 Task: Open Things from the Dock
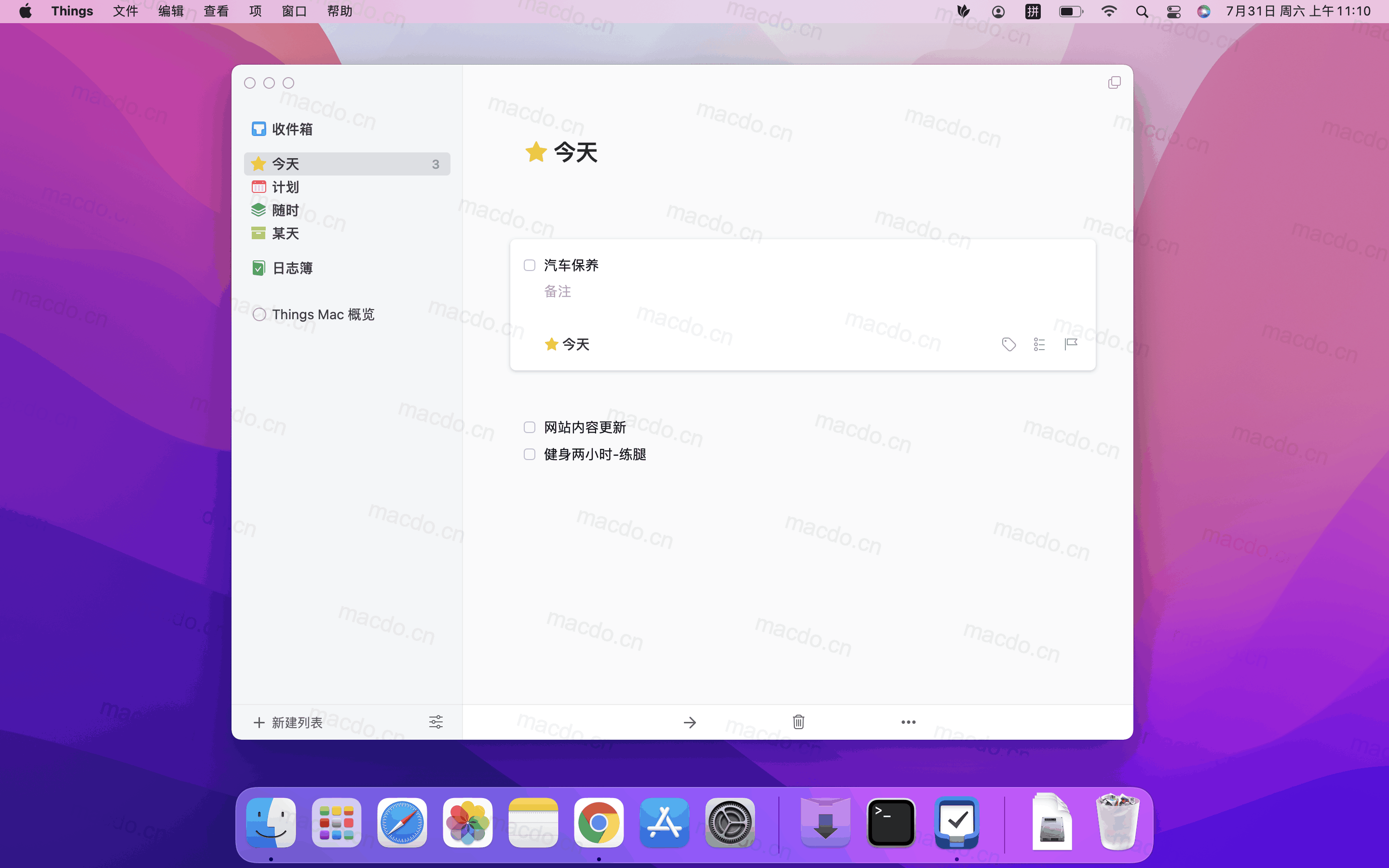click(957, 823)
